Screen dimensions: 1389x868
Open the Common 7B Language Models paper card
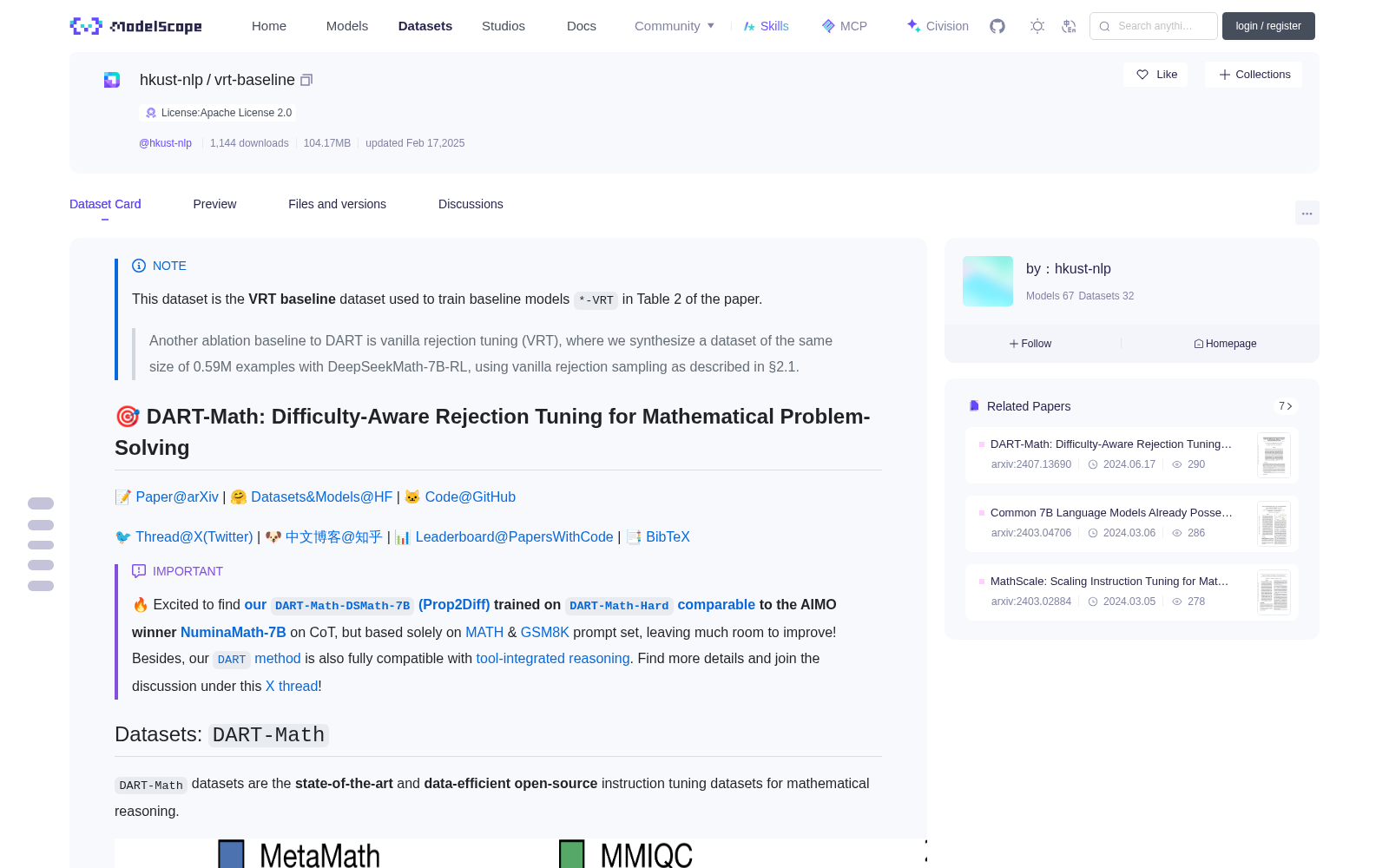click(1132, 523)
